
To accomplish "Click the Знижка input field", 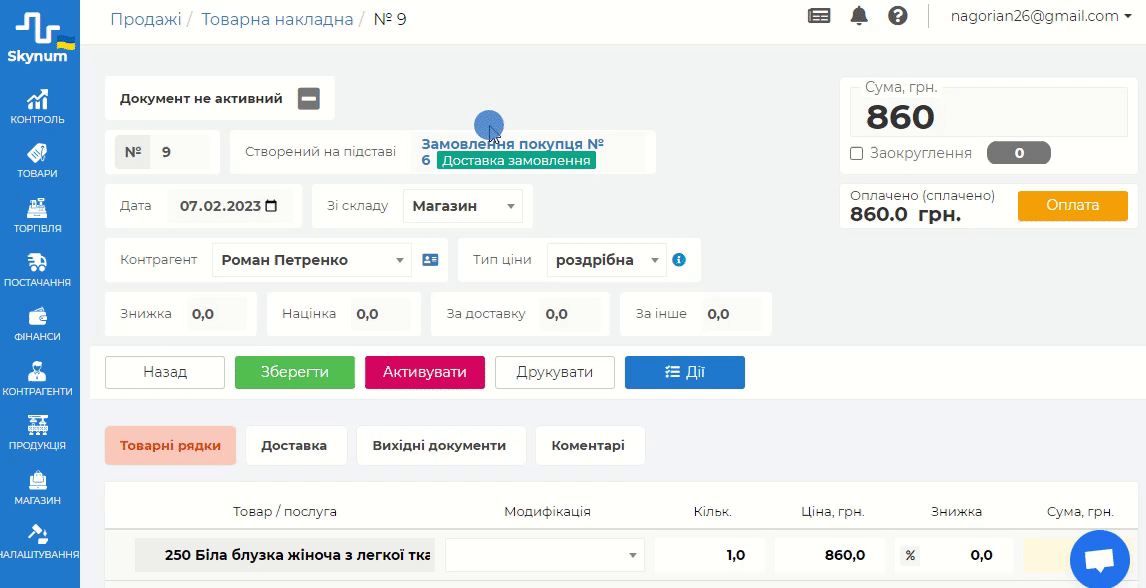I will pyautogui.click(x=216, y=314).
